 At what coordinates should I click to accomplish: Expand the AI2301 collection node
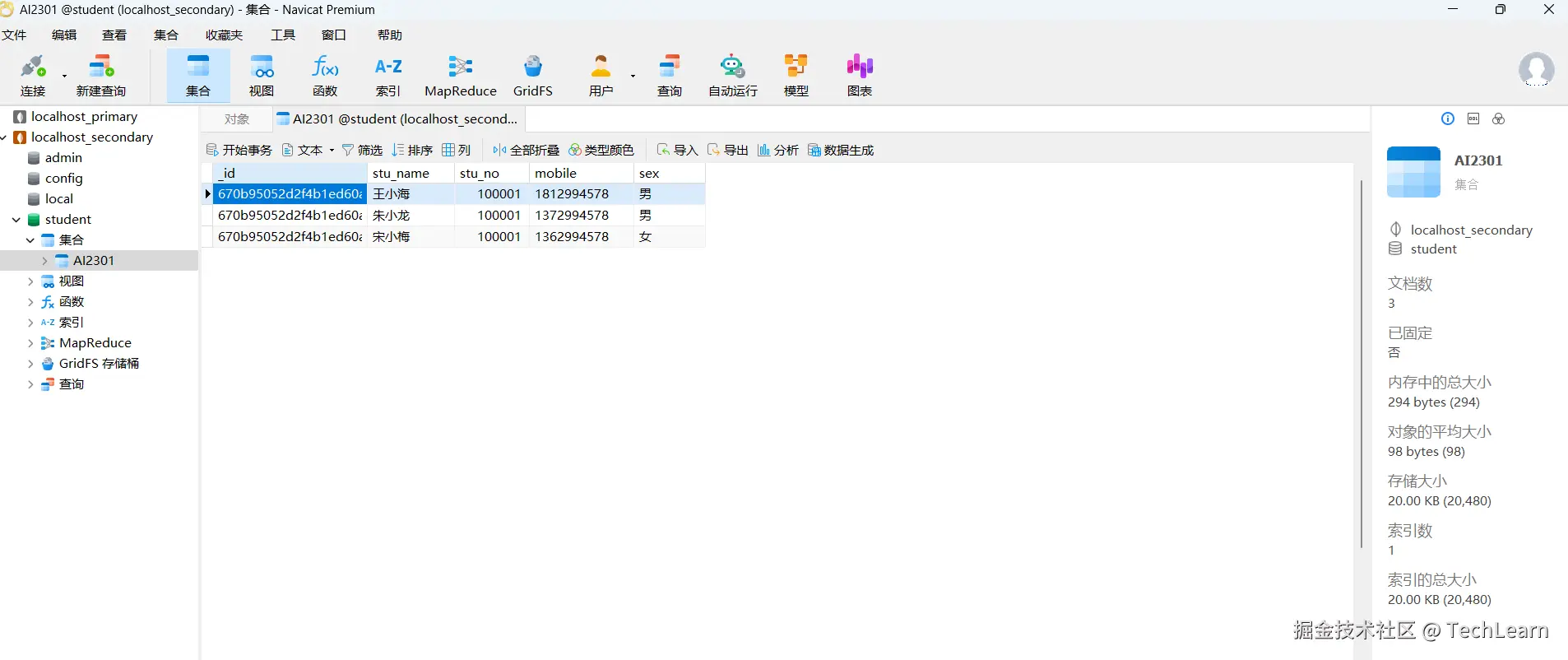coord(44,261)
